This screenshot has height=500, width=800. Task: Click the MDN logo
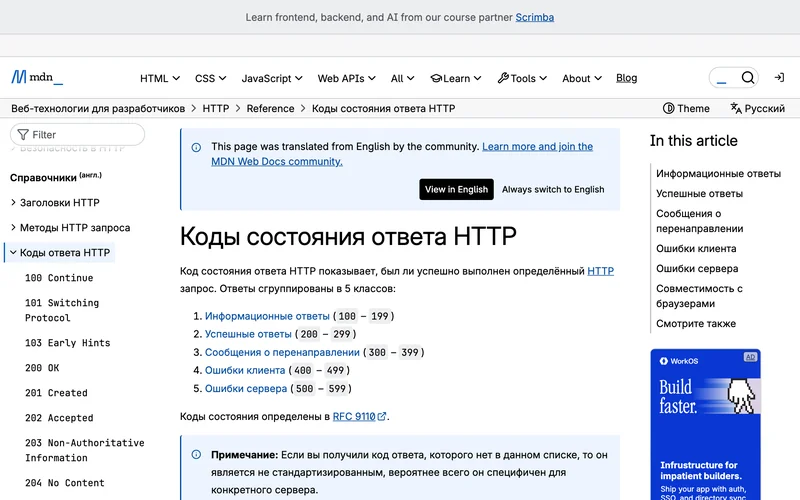(37, 78)
